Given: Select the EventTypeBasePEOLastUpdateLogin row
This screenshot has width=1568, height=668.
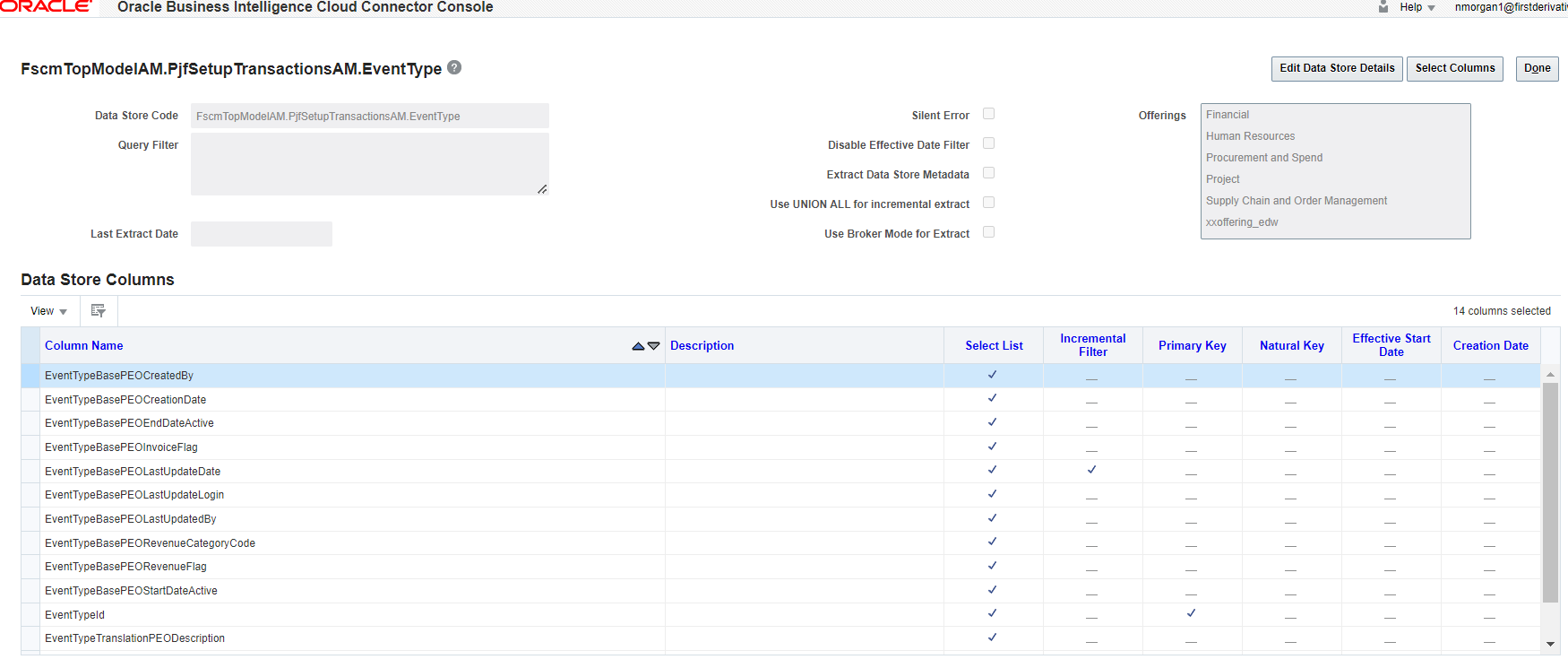Looking at the screenshot, I should coord(780,495).
